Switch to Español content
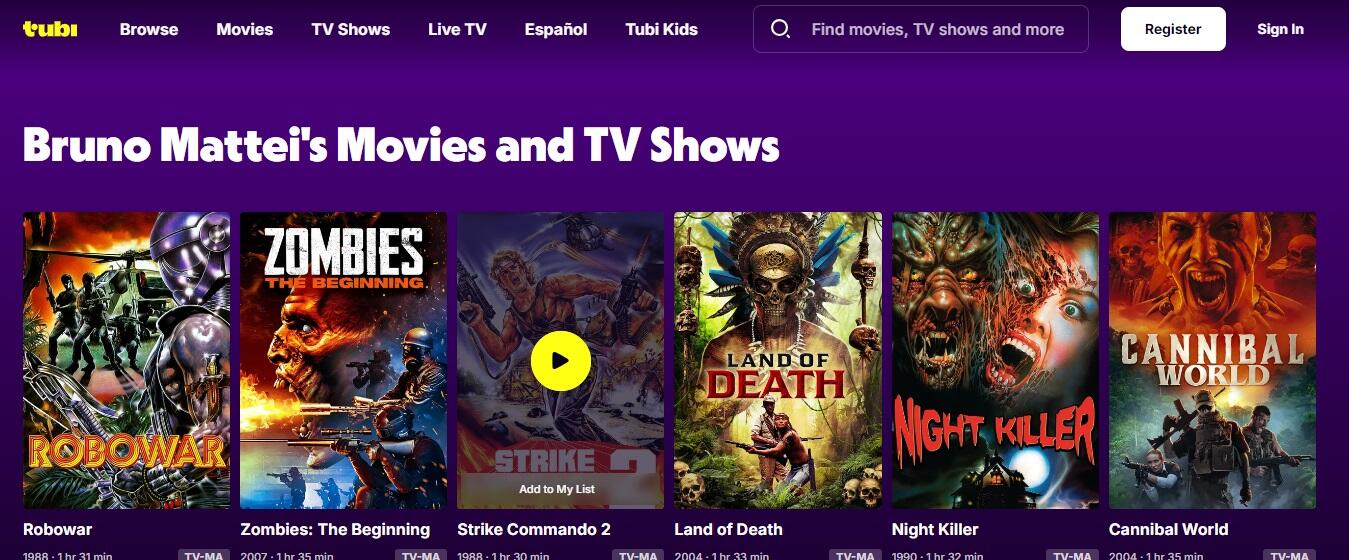The height and width of the screenshot is (560, 1349). click(x=556, y=29)
